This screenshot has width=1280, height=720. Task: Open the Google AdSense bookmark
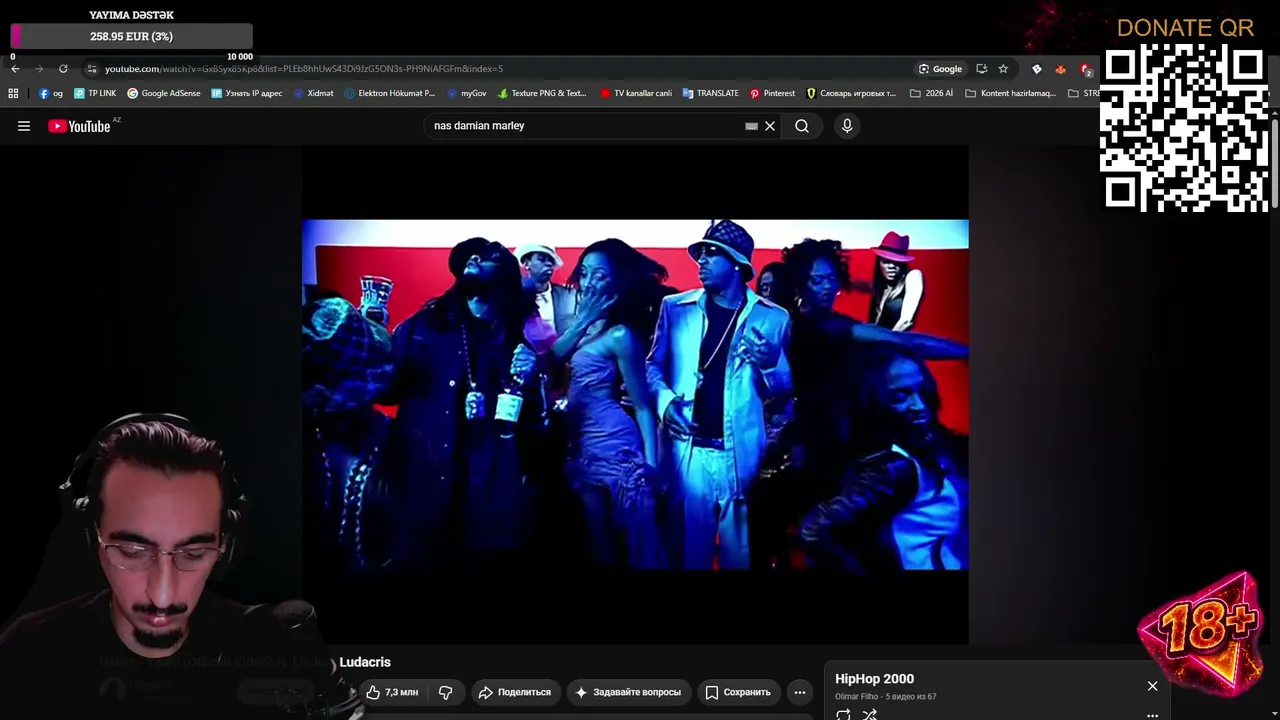point(164,93)
